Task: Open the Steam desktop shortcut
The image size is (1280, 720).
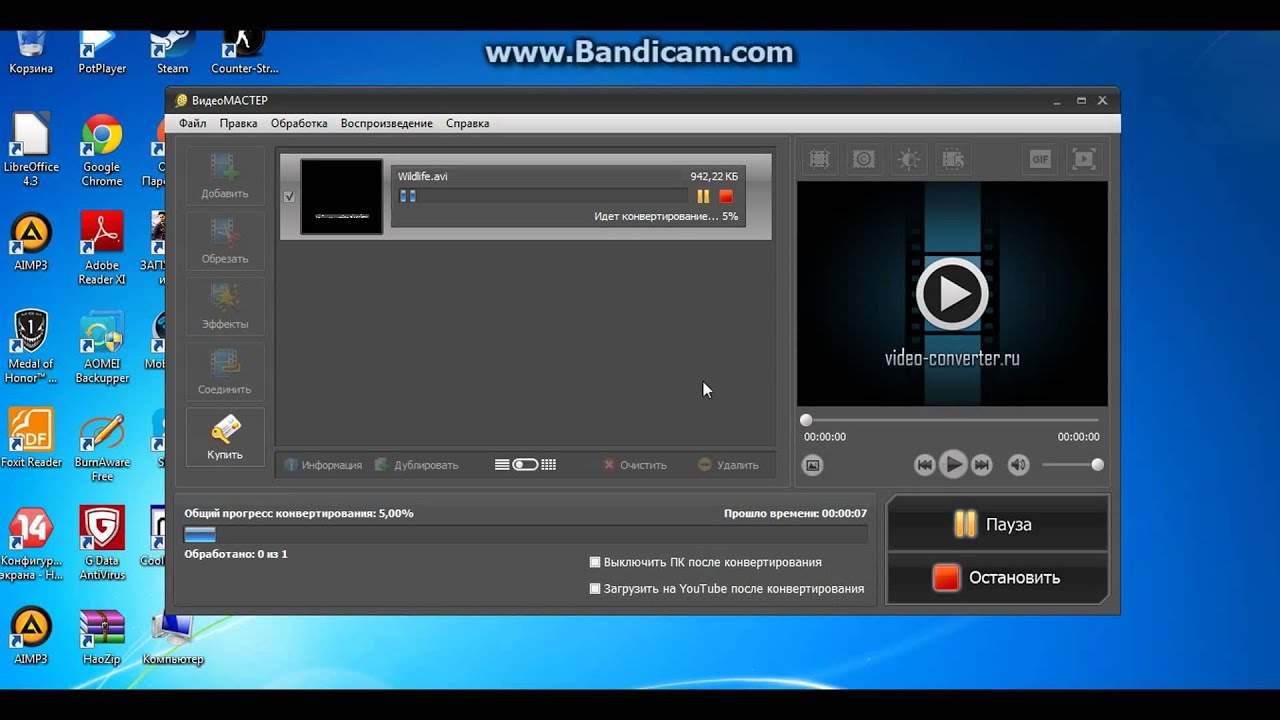Action: click(x=172, y=53)
